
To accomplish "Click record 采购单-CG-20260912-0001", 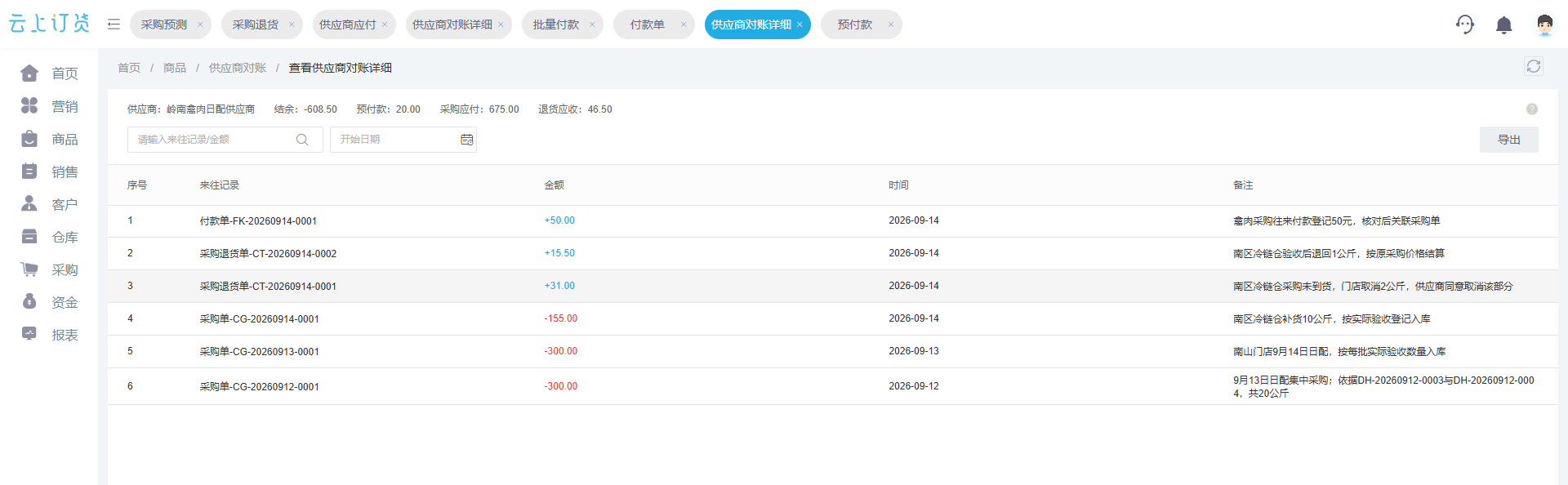I will click(260, 387).
